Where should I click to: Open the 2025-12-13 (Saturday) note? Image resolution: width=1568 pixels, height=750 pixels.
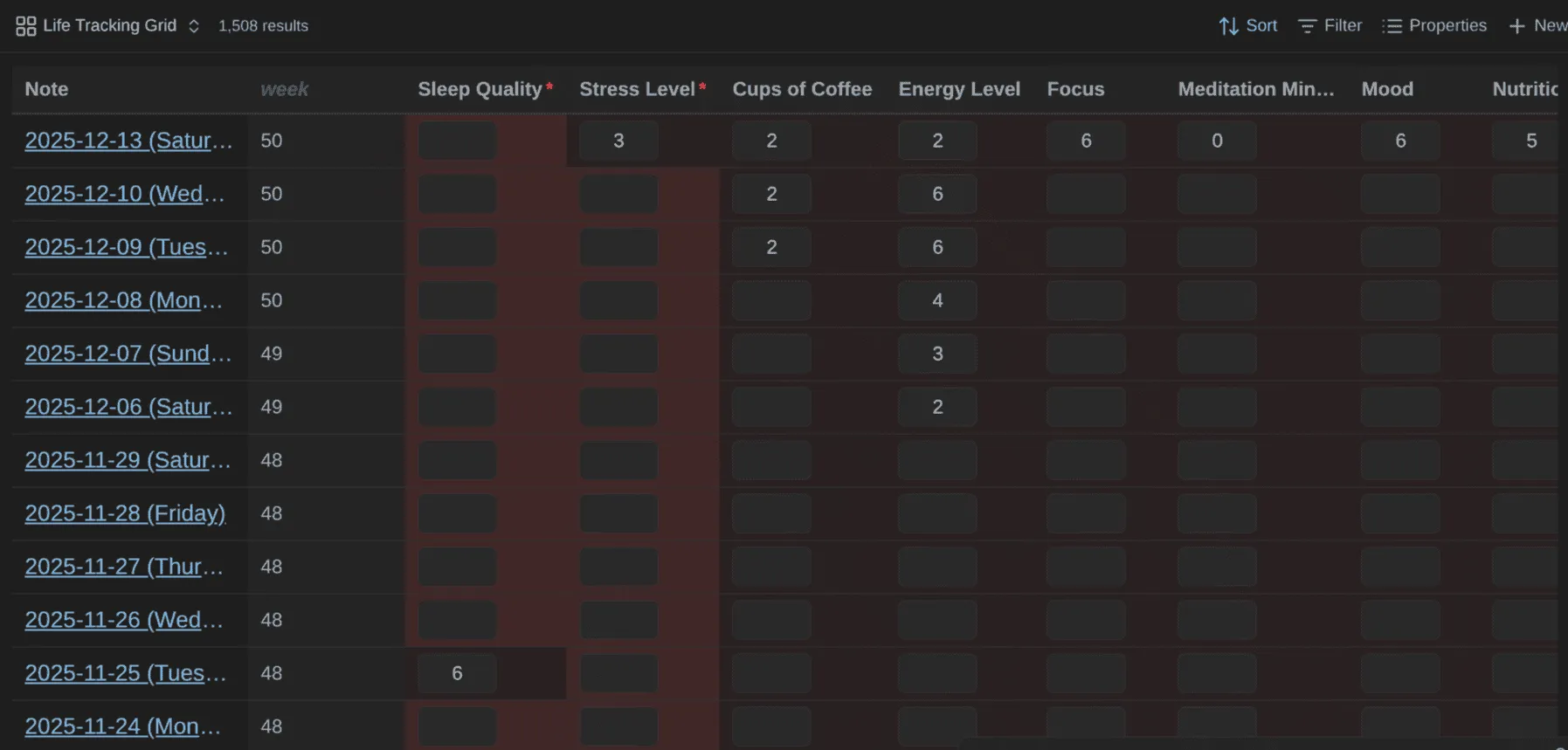tap(128, 141)
